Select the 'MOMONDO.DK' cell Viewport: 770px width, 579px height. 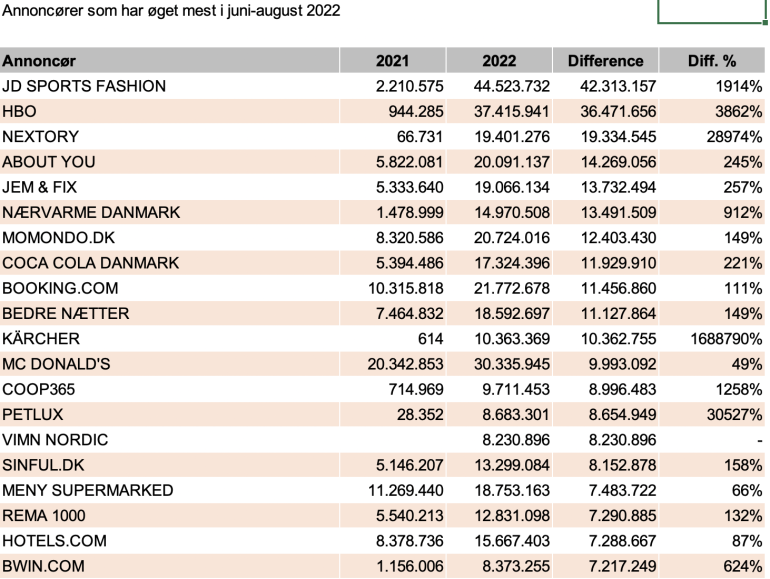coord(169,238)
